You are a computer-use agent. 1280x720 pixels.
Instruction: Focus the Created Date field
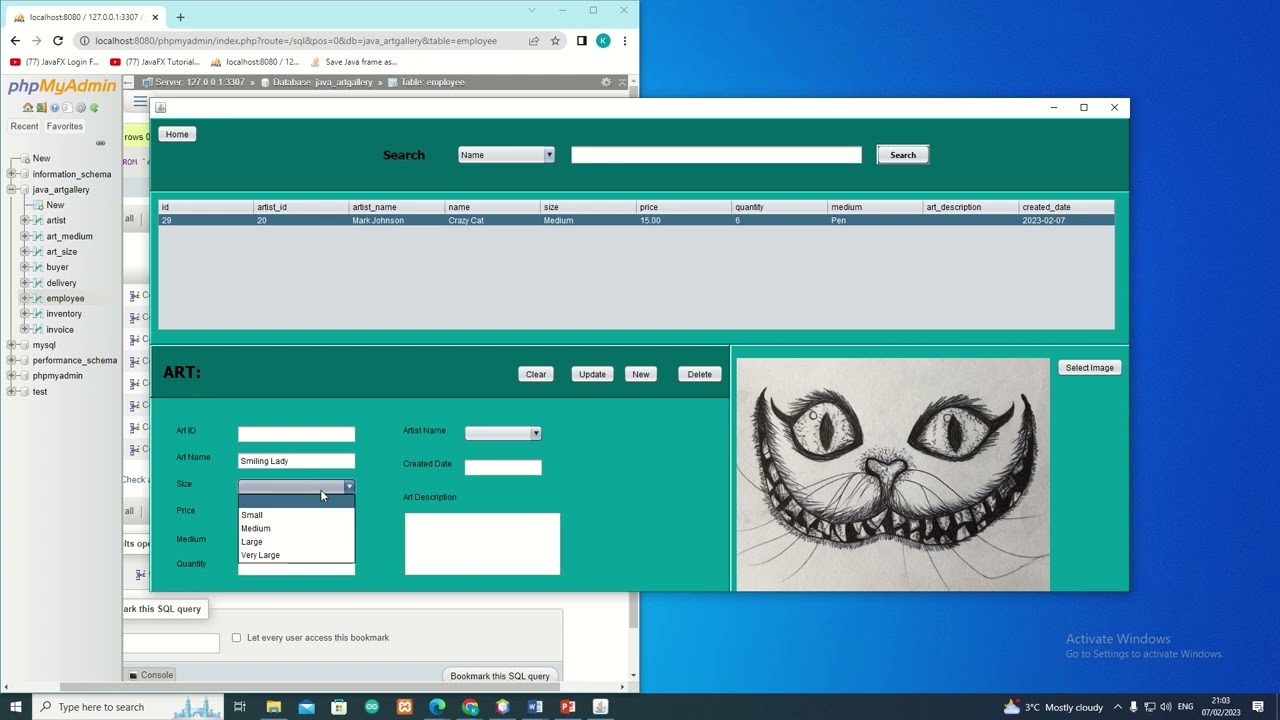(503, 467)
